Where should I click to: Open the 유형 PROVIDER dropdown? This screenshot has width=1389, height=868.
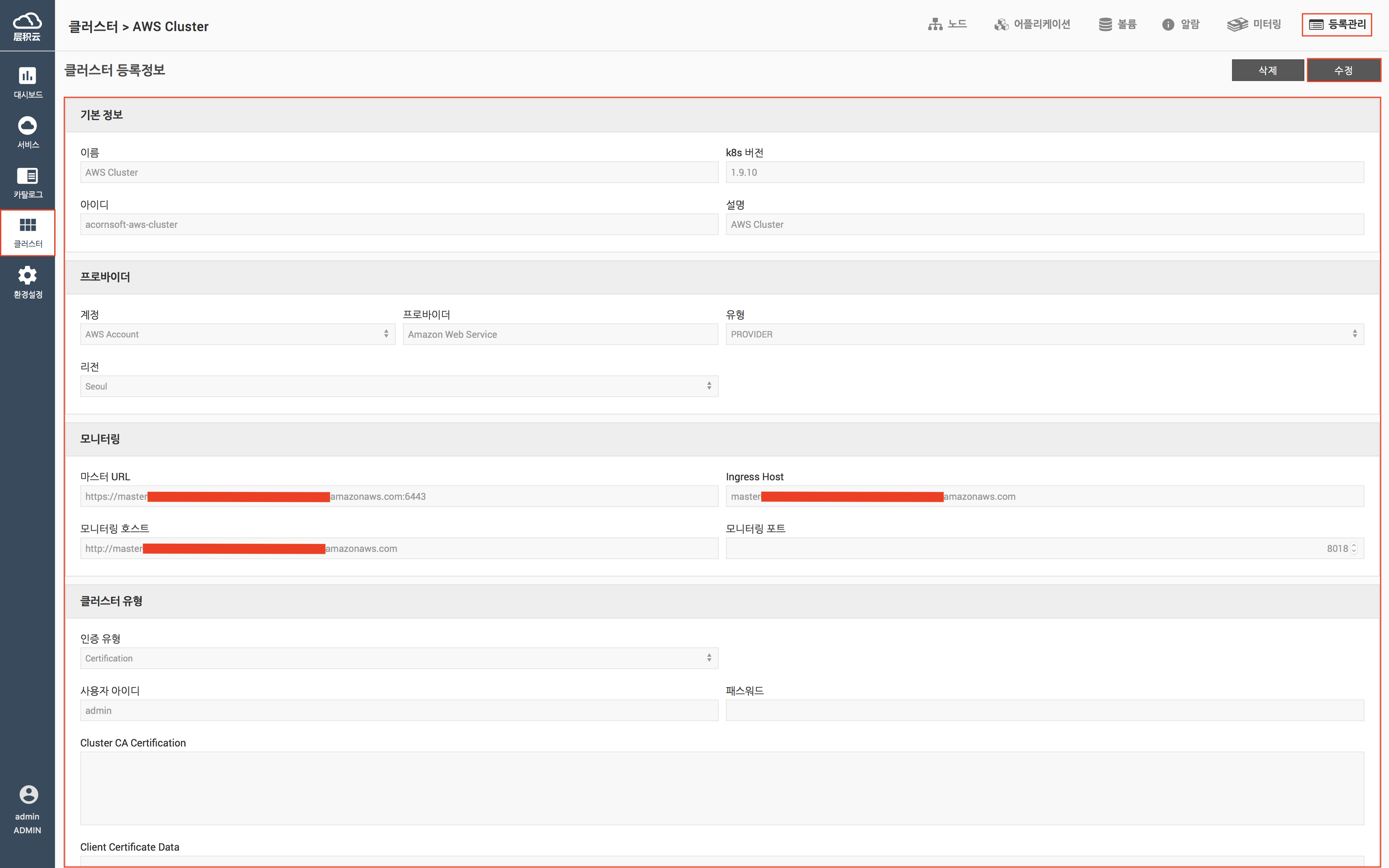1044,334
